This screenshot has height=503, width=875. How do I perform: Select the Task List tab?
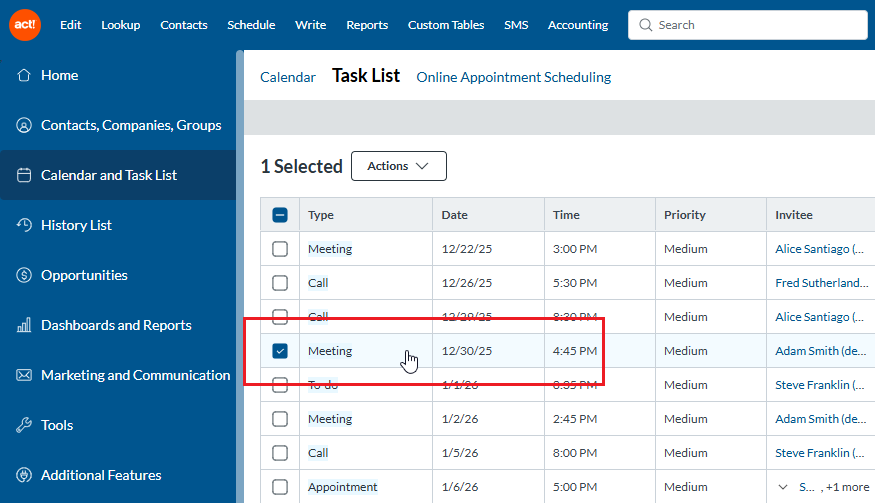coord(366,75)
